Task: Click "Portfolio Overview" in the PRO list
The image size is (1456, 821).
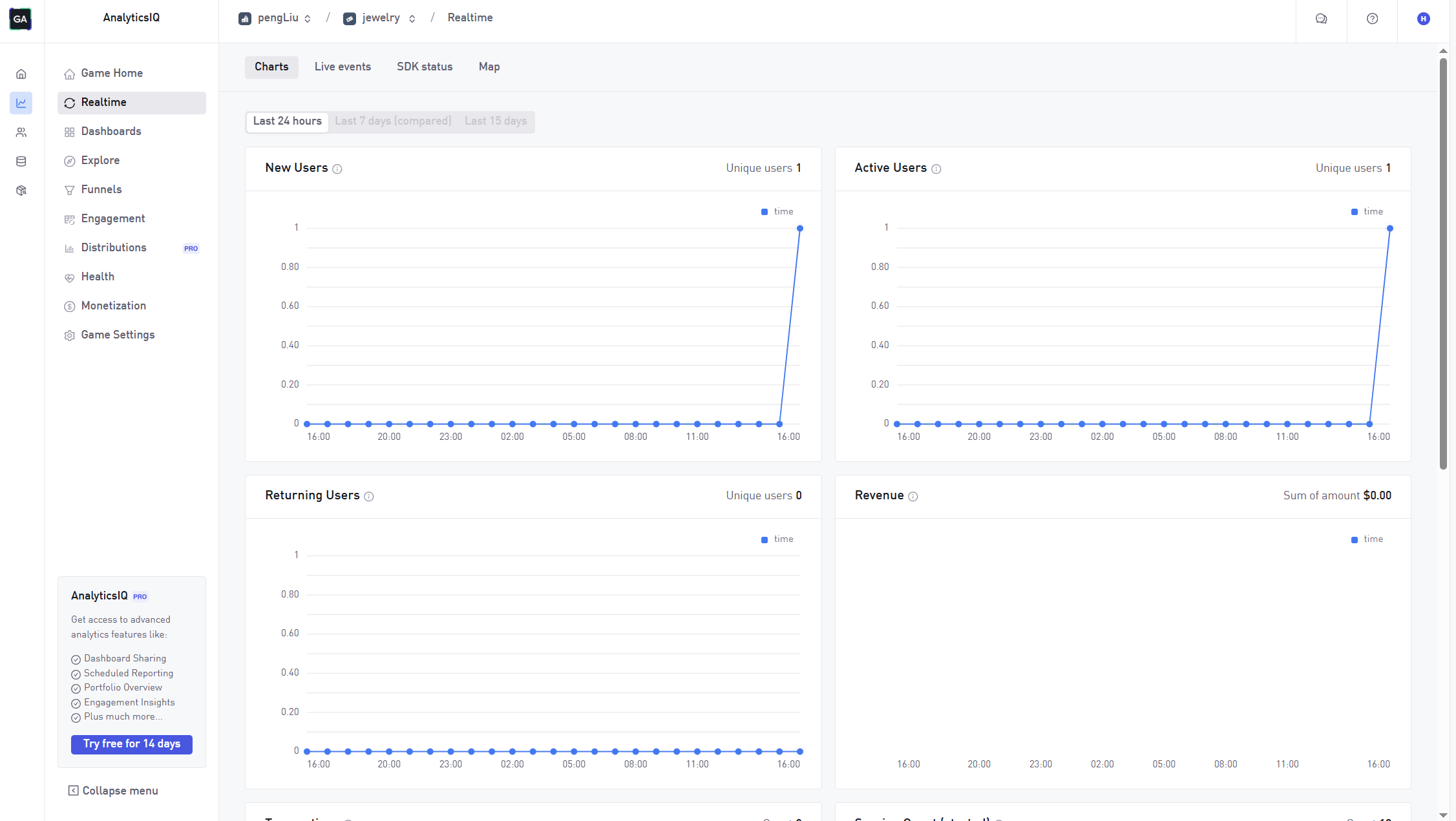Action: (123, 687)
